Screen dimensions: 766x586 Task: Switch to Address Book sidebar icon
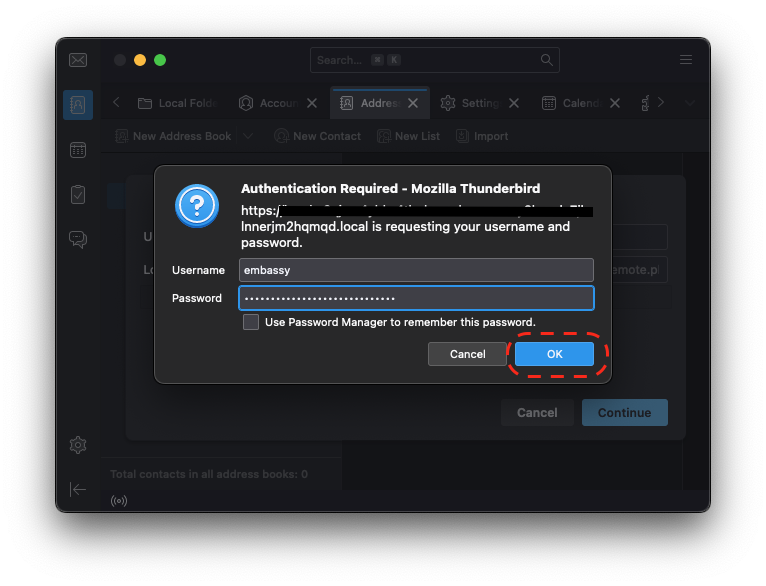coord(78,105)
